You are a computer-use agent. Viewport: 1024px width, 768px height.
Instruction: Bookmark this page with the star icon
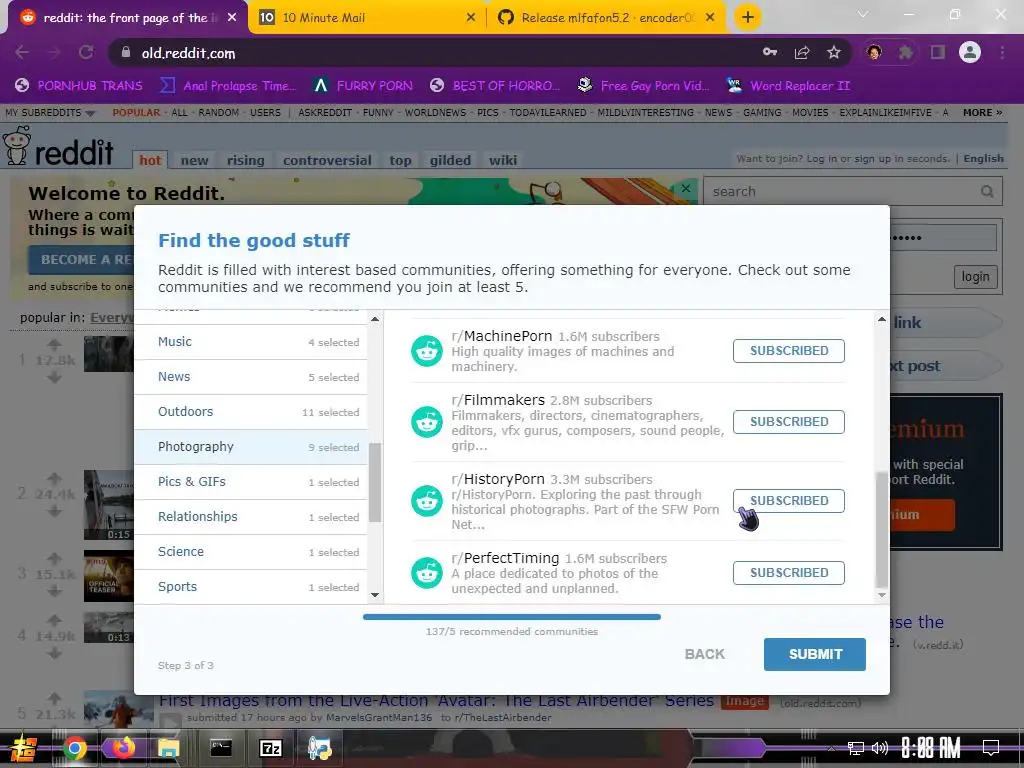click(833, 53)
